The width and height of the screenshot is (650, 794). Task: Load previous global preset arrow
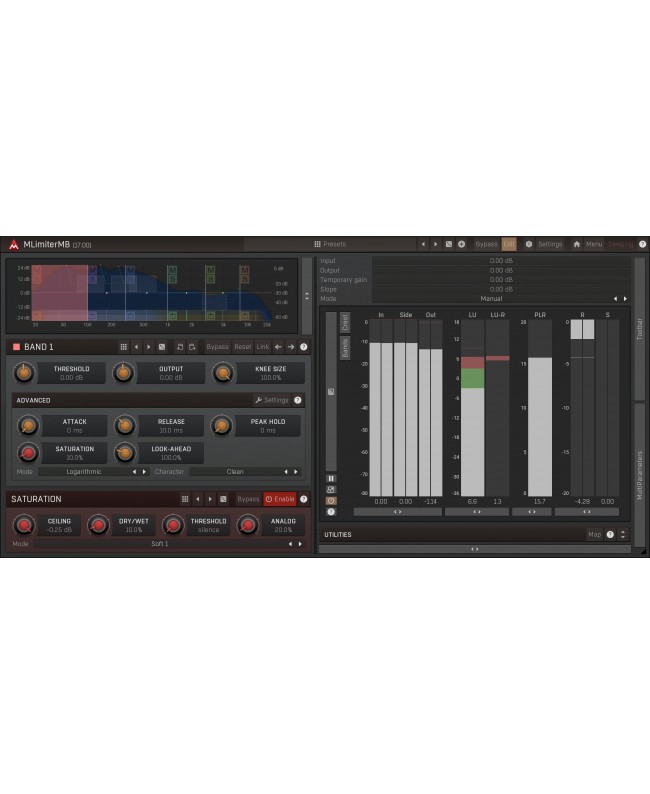pos(423,244)
